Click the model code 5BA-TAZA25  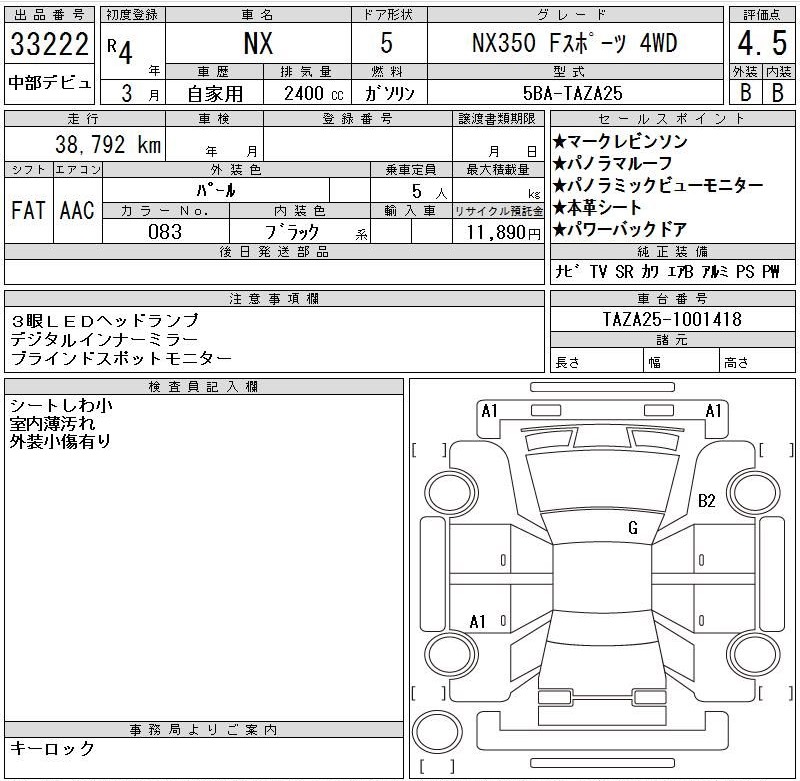click(574, 93)
